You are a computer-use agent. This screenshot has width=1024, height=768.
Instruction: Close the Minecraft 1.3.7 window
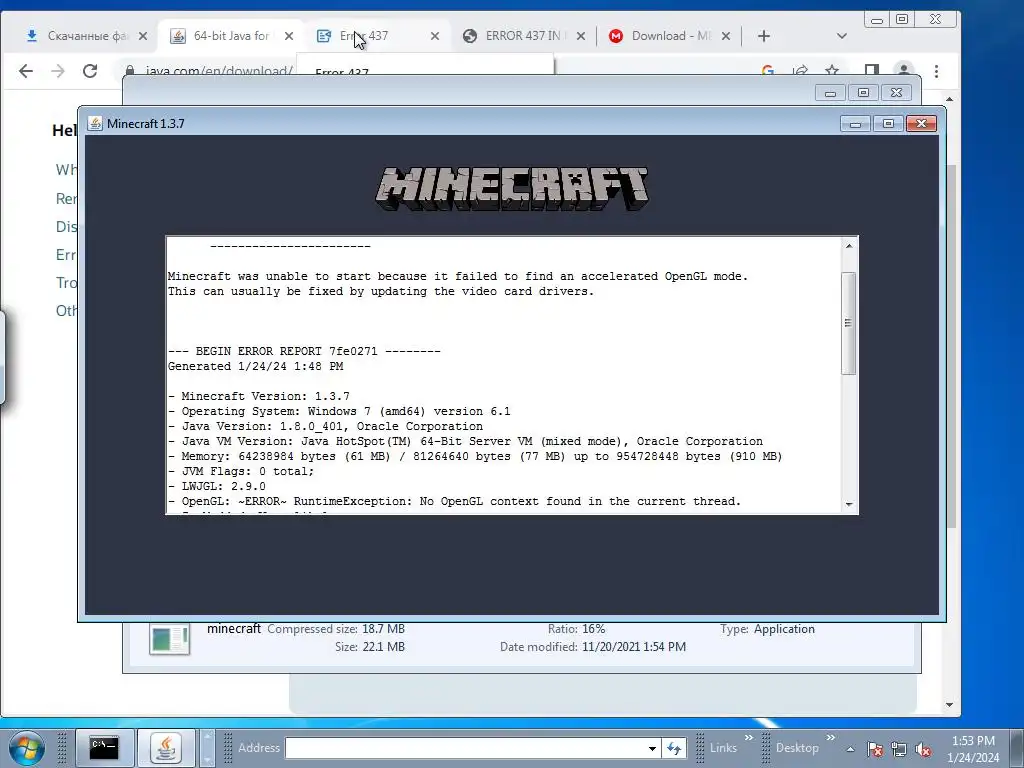pyautogui.click(x=921, y=123)
